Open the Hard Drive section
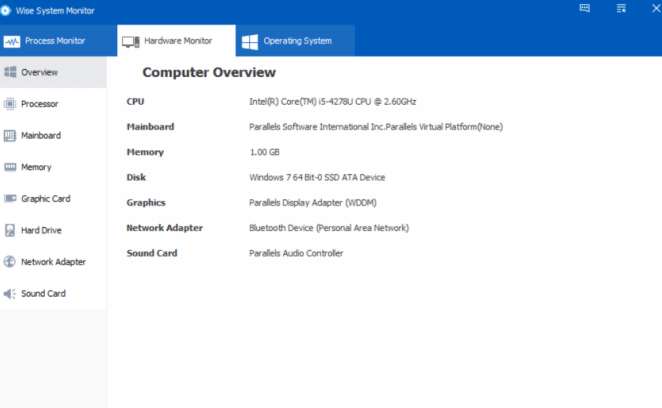This screenshot has height=408, width=662. coord(53,230)
